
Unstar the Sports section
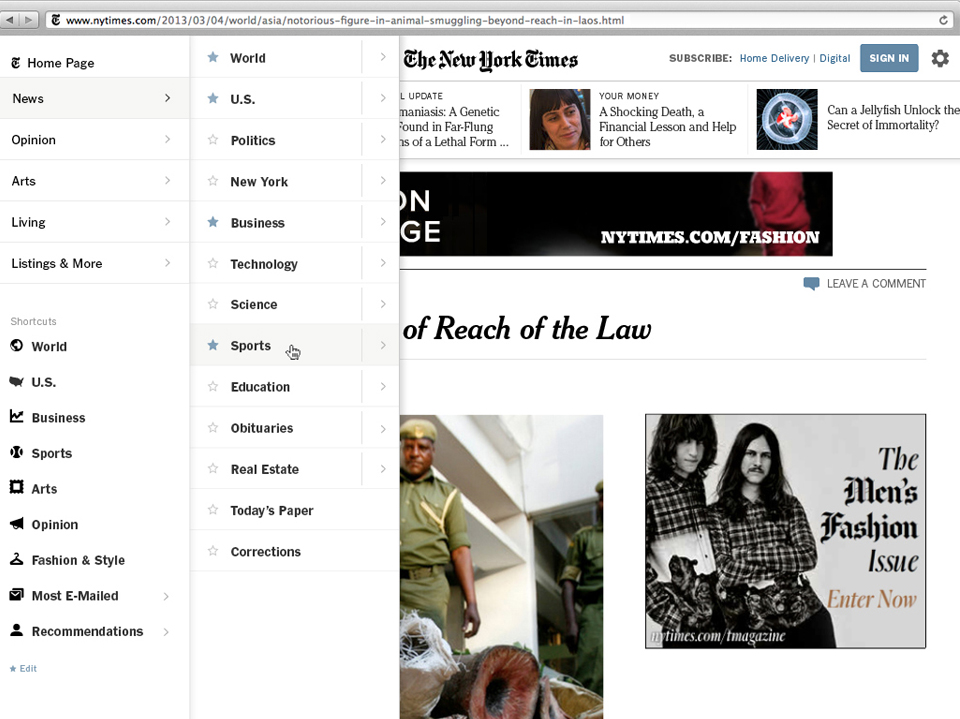pos(212,345)
